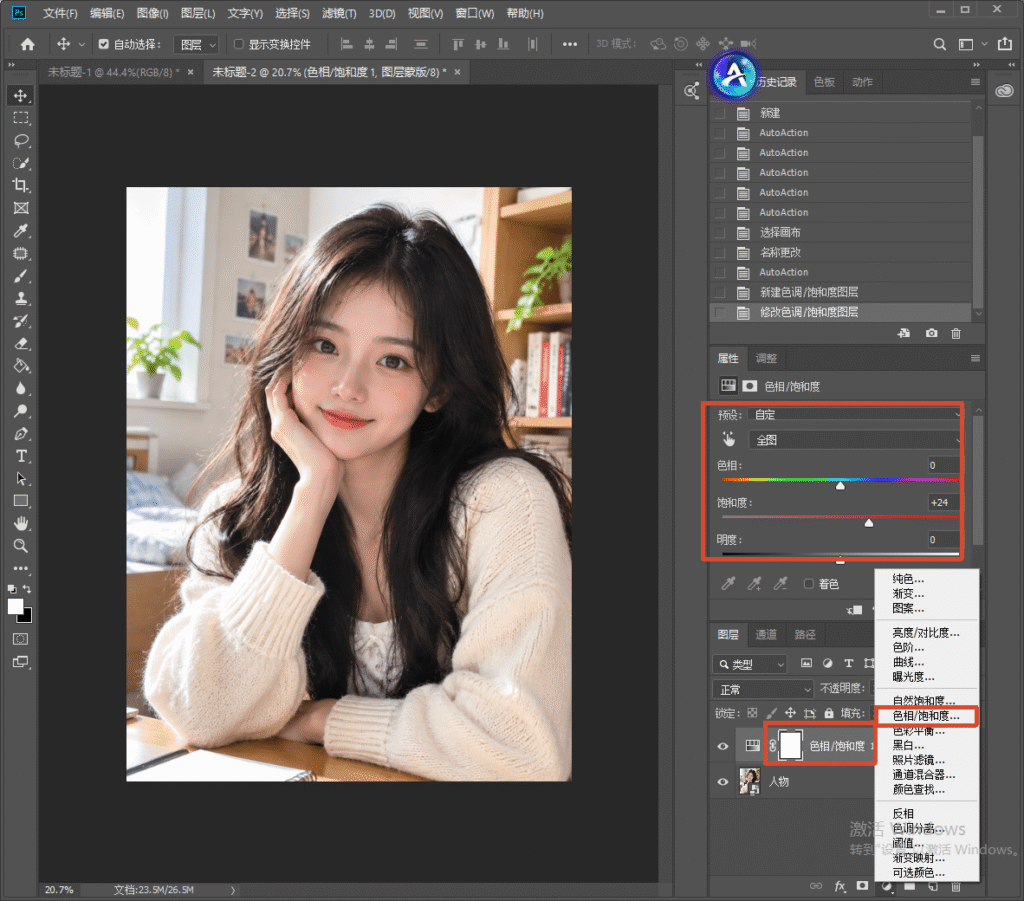1024x901 pixels.
Task: Select the Move tool in the toolbox
Action: tap(21, 96)
